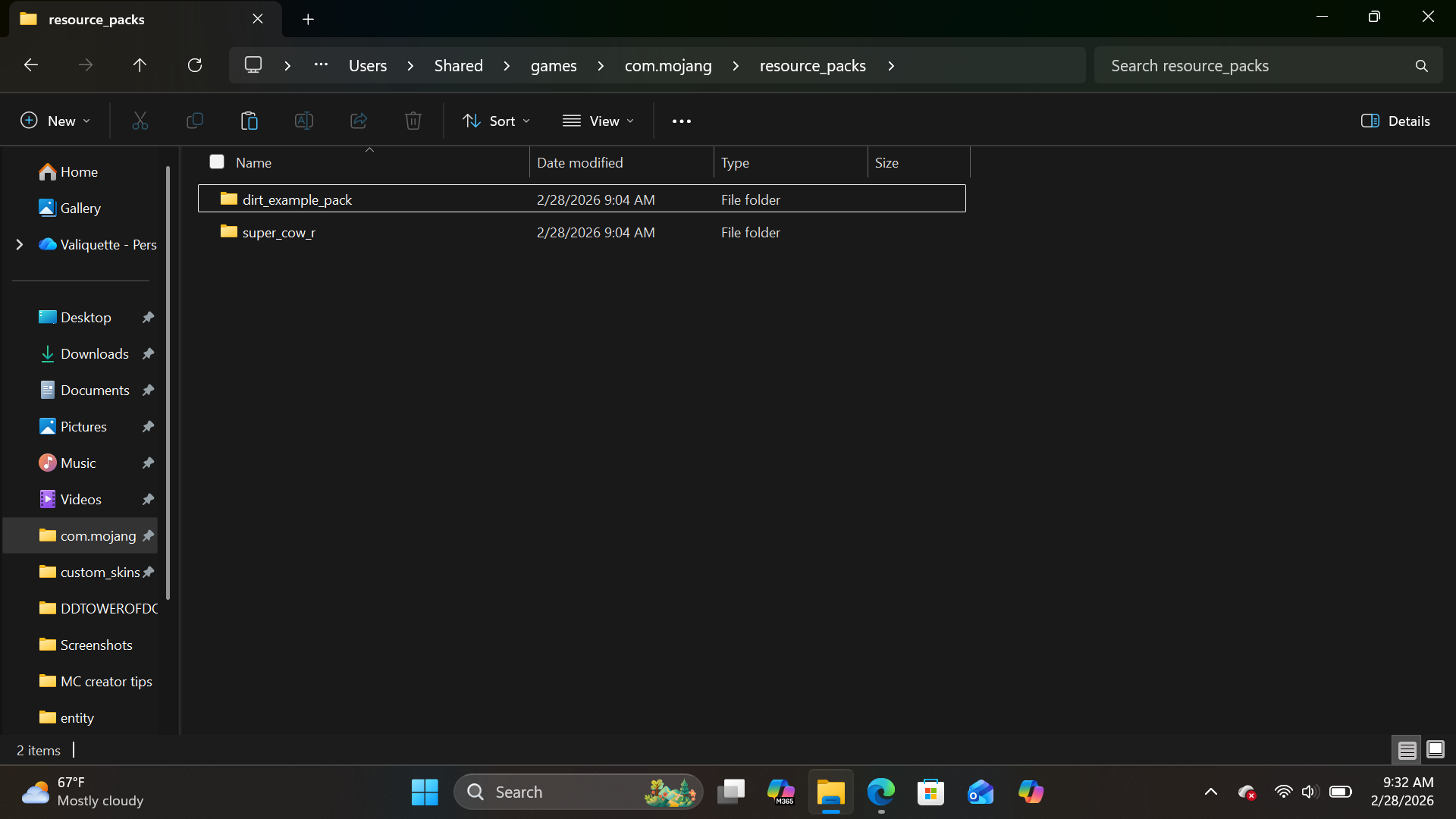Viewport: 1456px width, 819px height.
Task: Click the Paste clipboard icon
Action: [249, 121]
